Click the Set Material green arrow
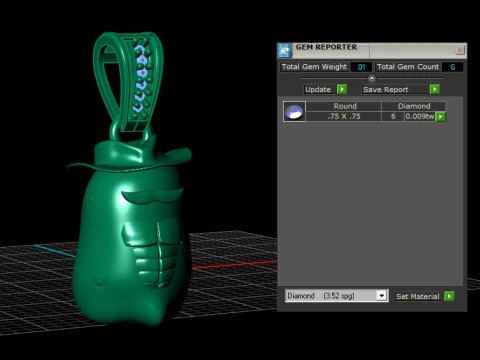Screen dimensions: 480x360 tap(449, 296)
